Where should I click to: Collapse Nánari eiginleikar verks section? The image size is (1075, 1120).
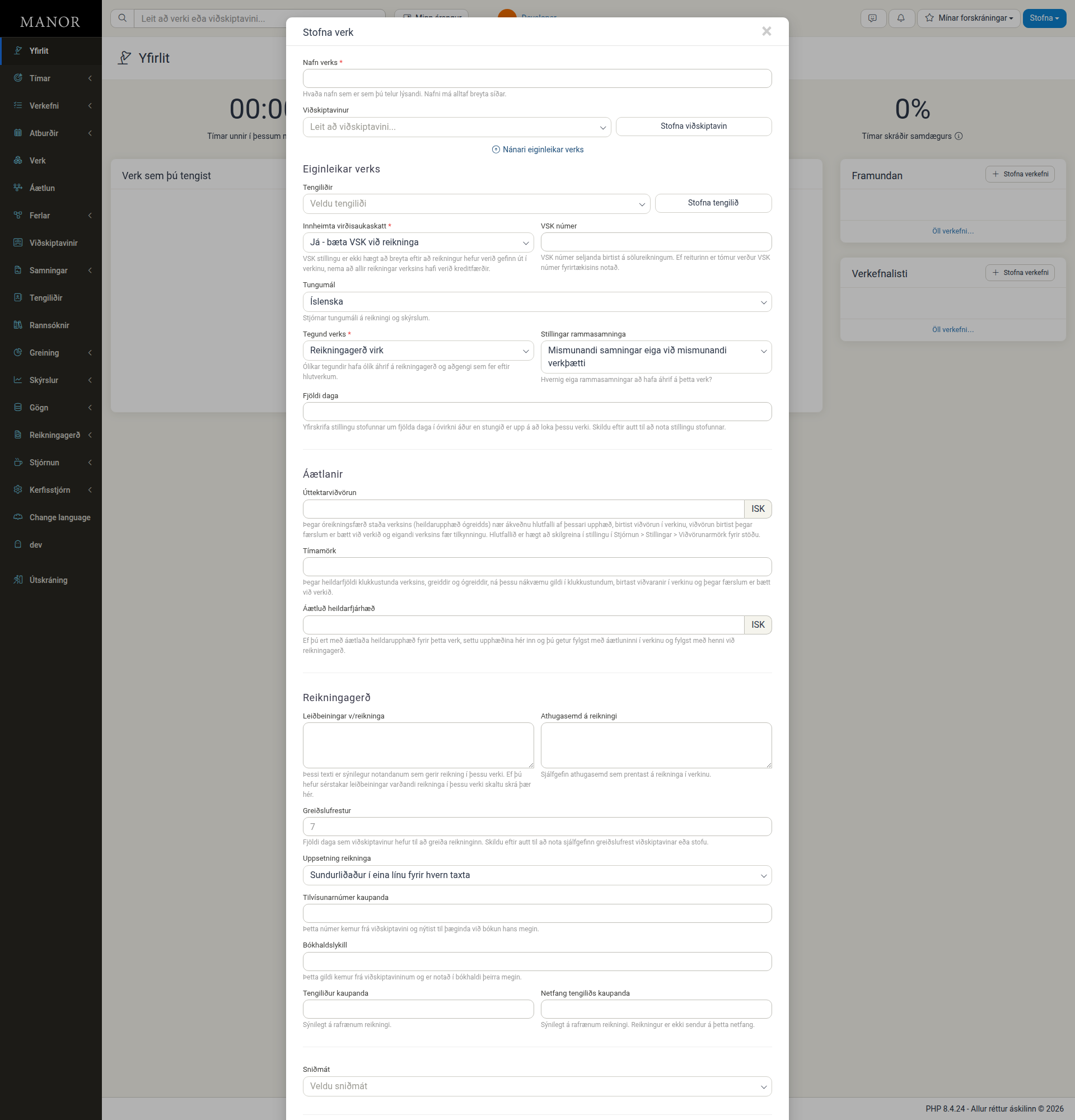tap(537, 150)
